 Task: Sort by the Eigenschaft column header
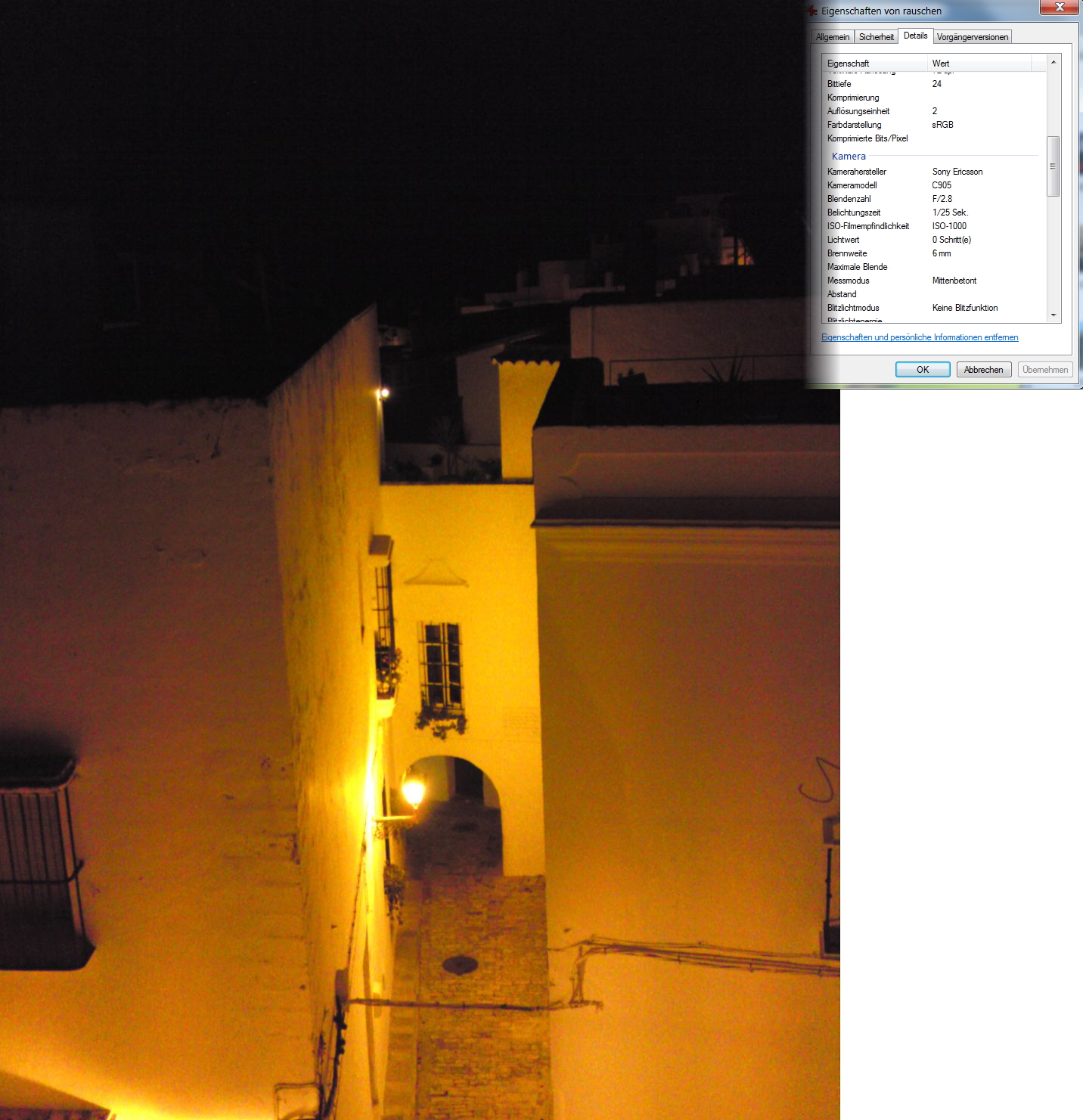pos(874,64)
